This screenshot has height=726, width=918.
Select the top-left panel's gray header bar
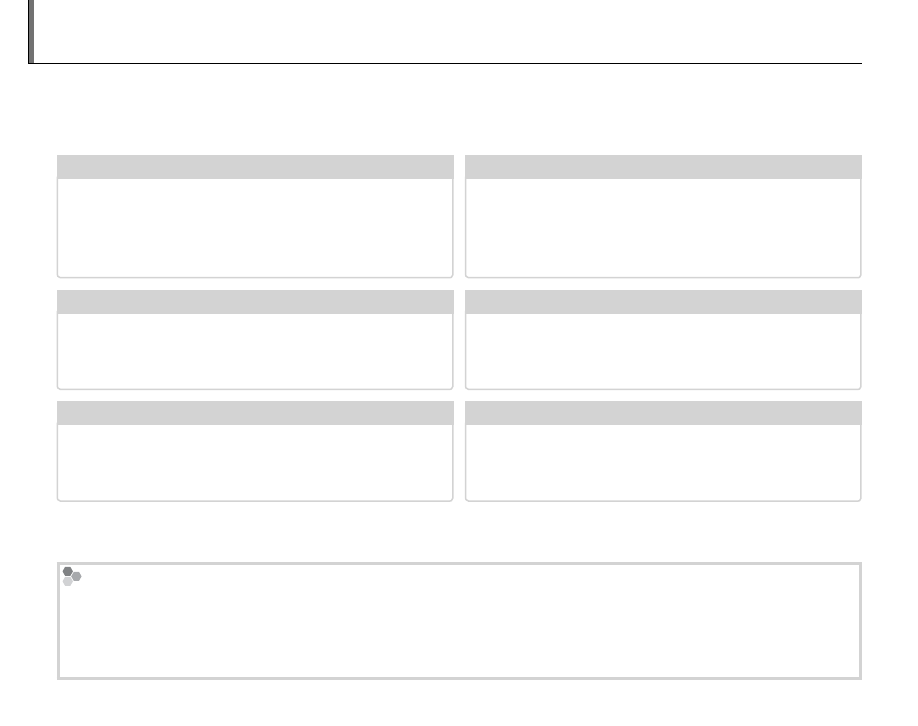(x=255, y=167)
